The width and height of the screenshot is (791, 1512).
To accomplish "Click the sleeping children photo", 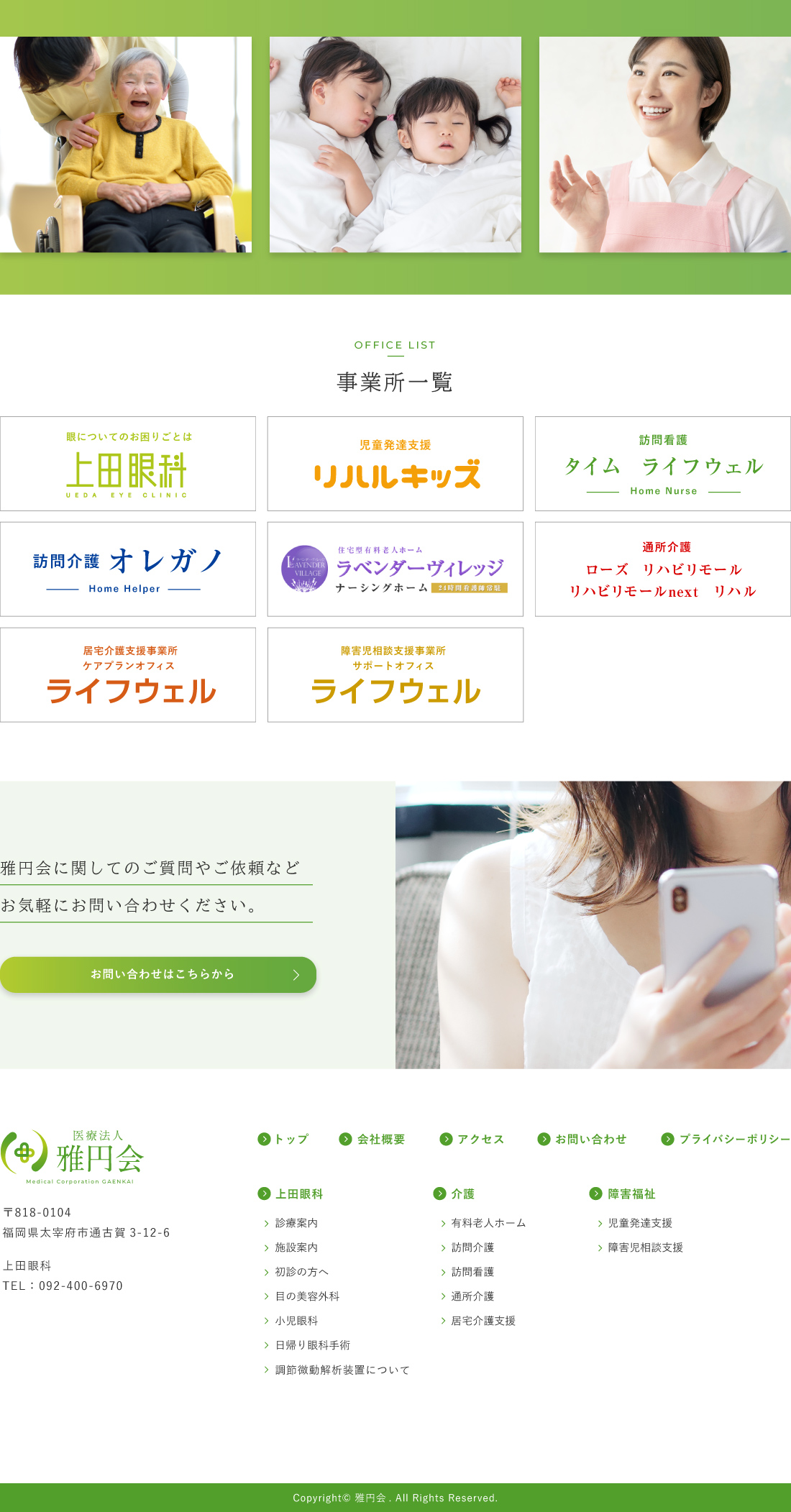I will tap(395, 145).
